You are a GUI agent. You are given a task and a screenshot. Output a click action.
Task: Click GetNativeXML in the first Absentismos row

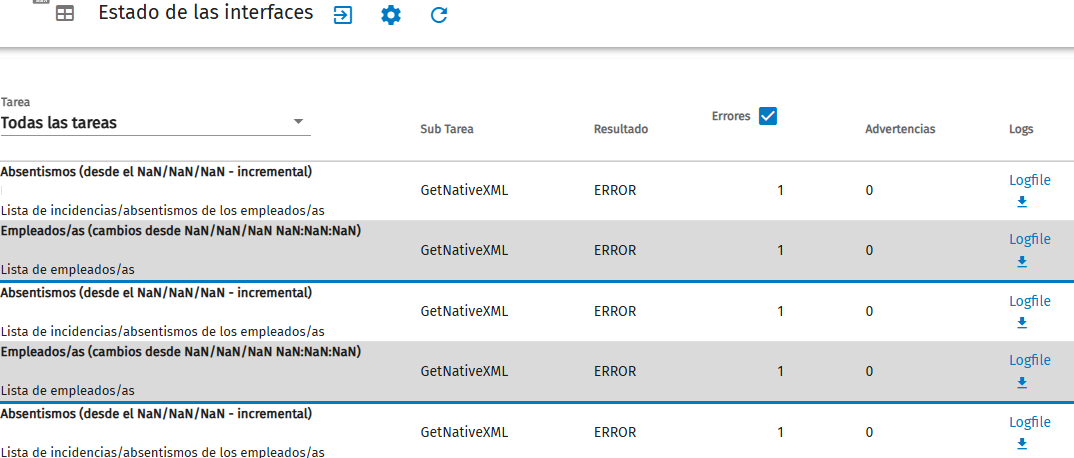[464, 190]
